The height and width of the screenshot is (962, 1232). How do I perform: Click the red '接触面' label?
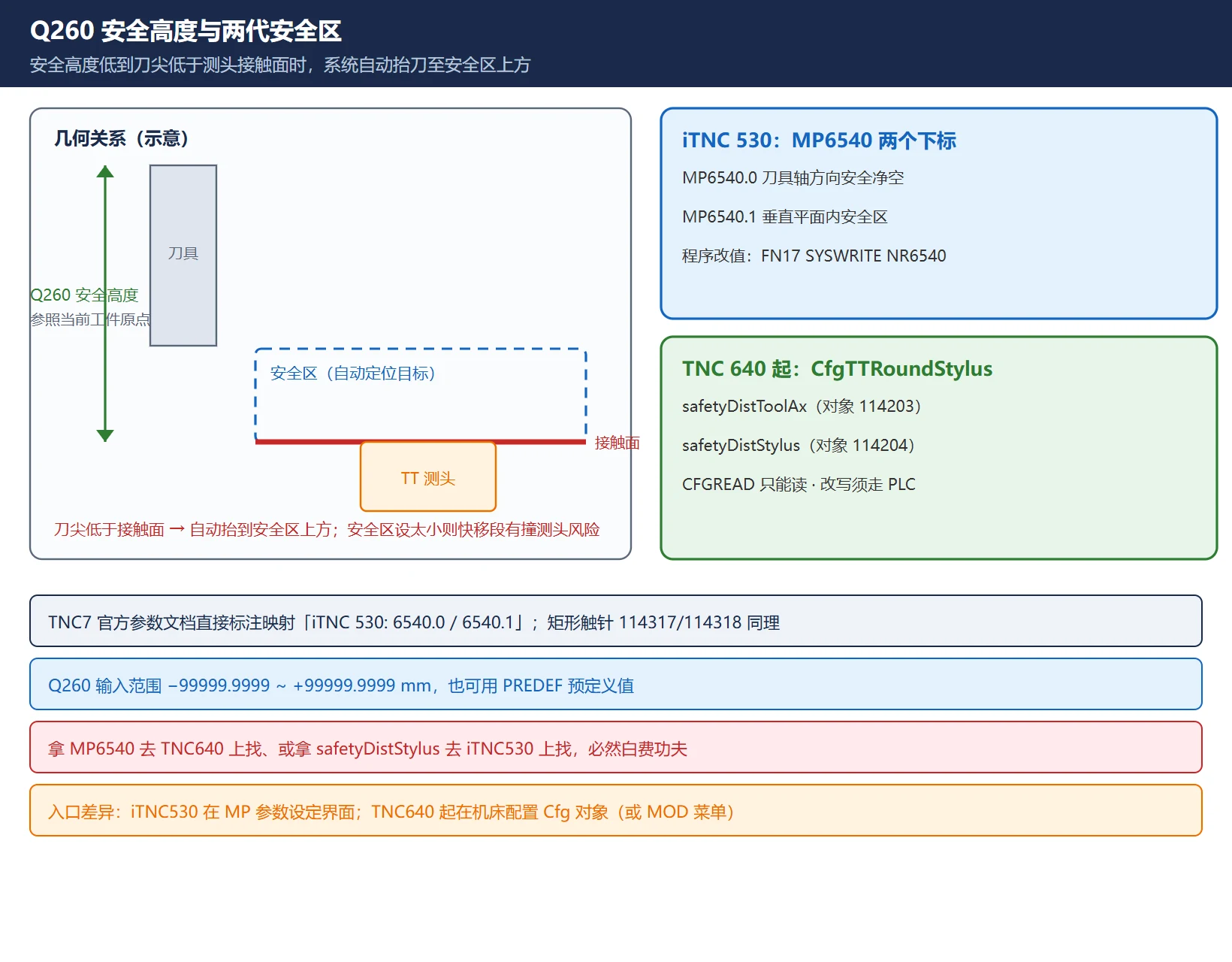[x=617, y=443]
